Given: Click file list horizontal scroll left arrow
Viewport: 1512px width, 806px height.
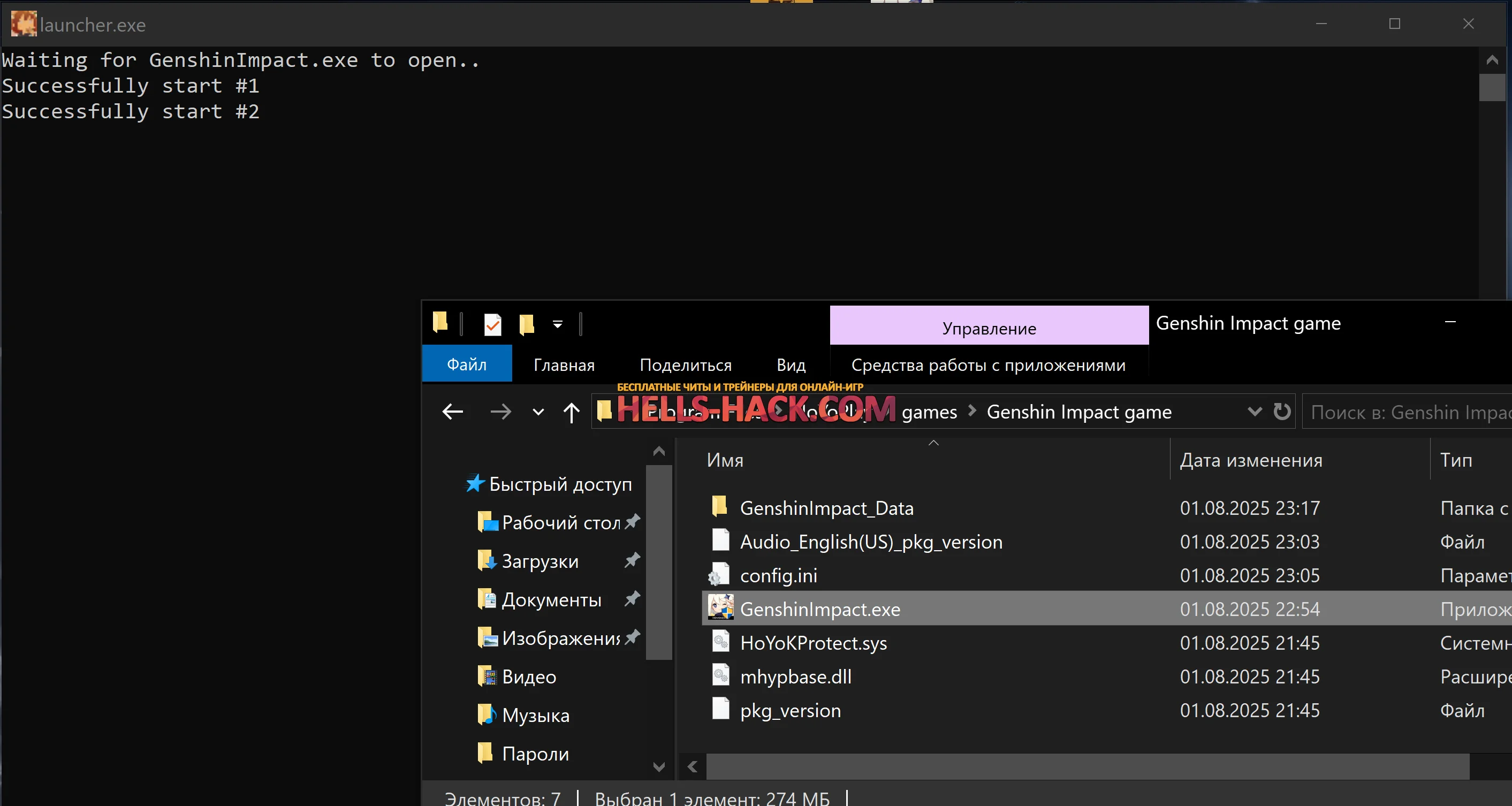Looking at the screenshot, I should pos(693,767).
